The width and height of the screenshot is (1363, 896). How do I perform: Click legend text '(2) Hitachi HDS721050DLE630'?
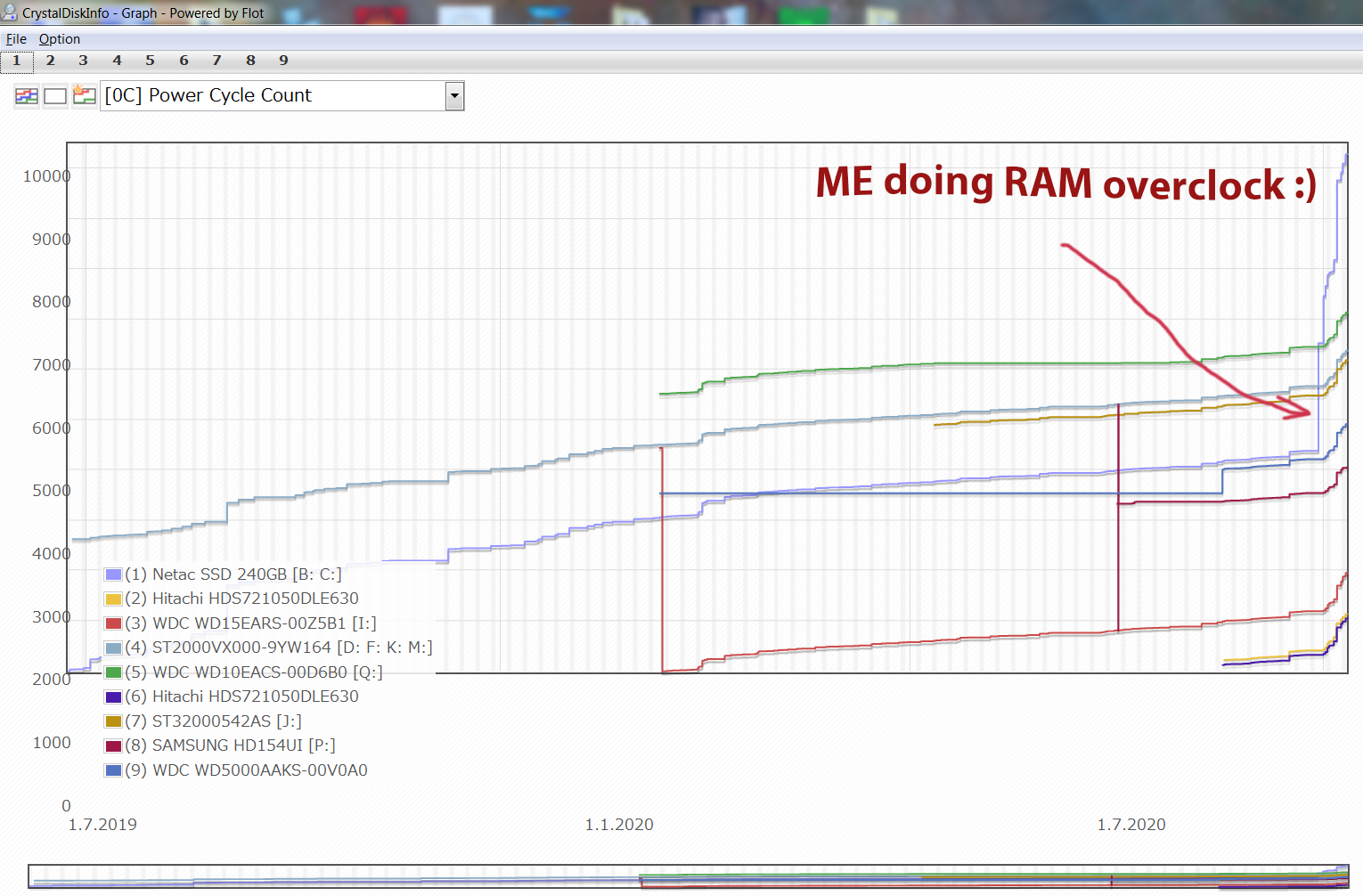tap(242, 599)
